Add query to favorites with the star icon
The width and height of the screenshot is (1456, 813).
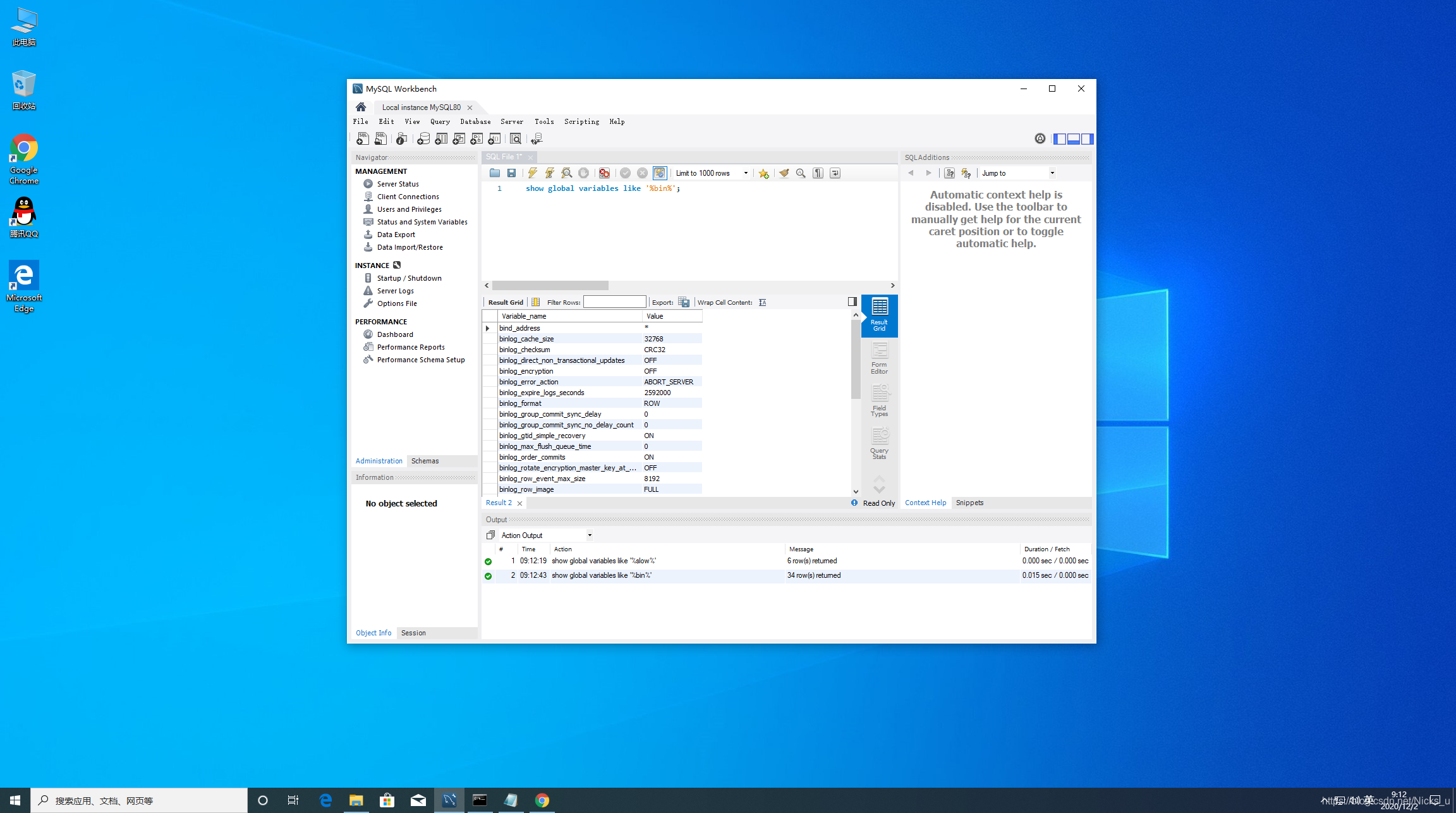763,173
